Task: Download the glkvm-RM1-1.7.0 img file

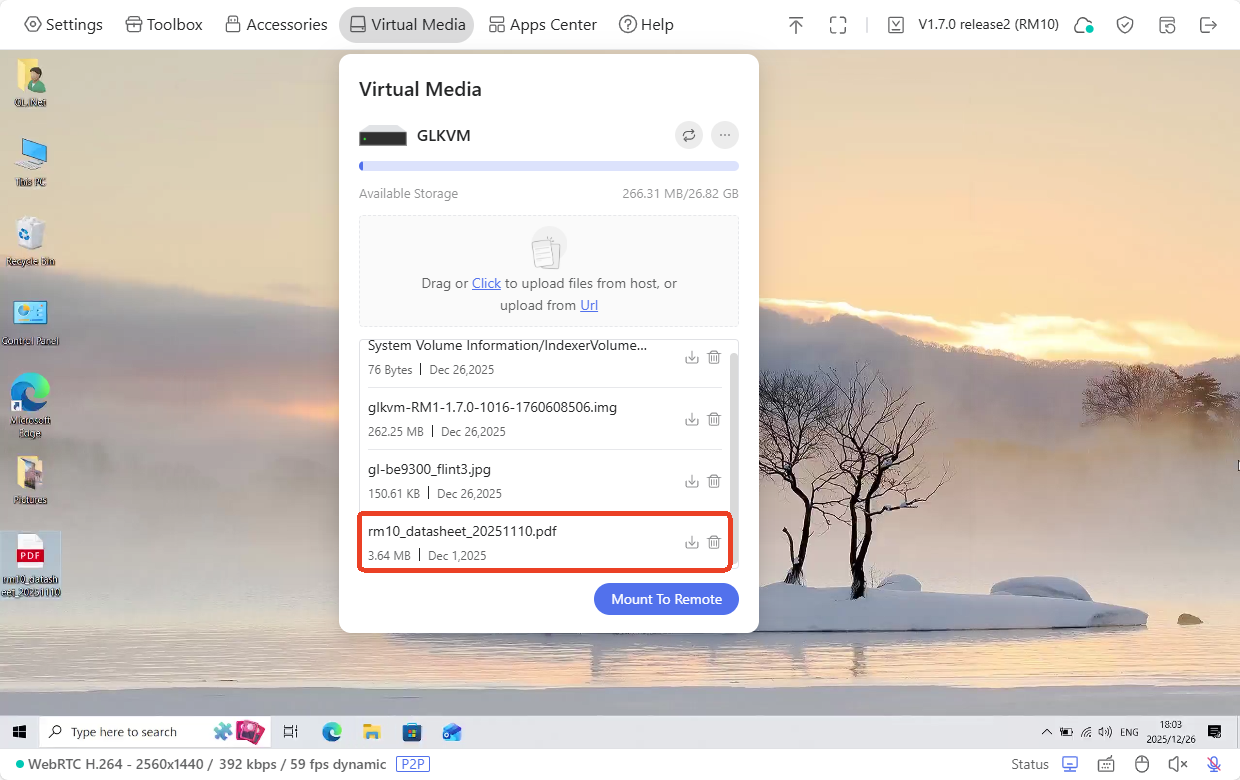Action: tap(691, 419)
